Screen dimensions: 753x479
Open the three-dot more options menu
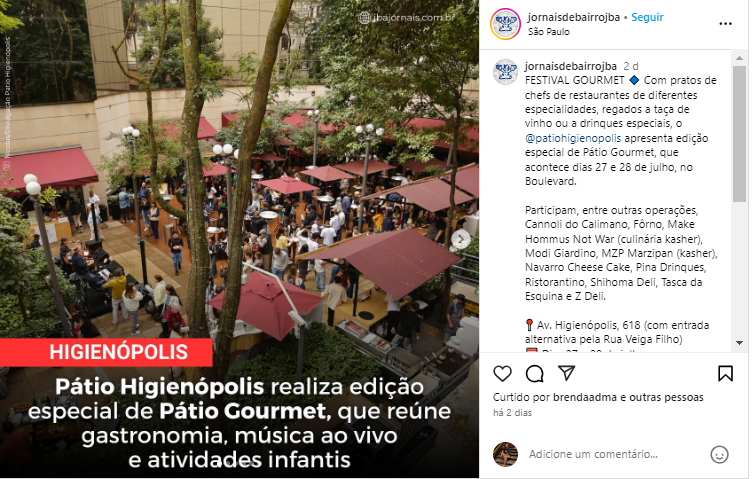click(725, 24)
